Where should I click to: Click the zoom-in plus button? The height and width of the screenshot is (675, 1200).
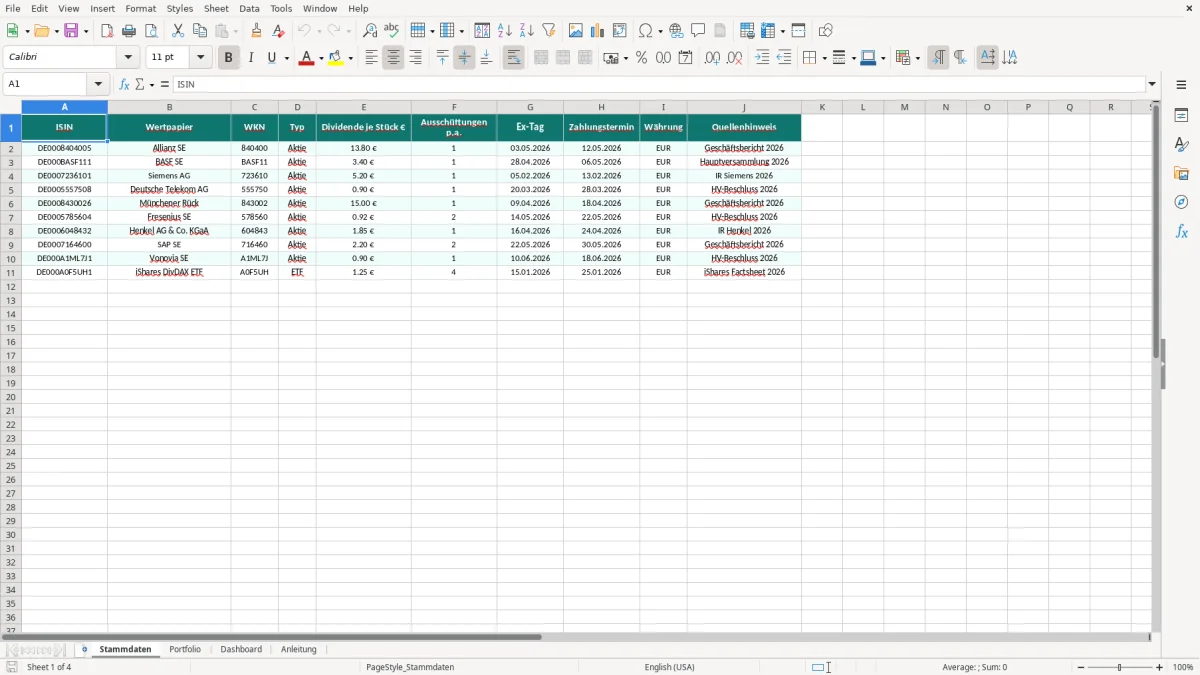point(1160,667)
